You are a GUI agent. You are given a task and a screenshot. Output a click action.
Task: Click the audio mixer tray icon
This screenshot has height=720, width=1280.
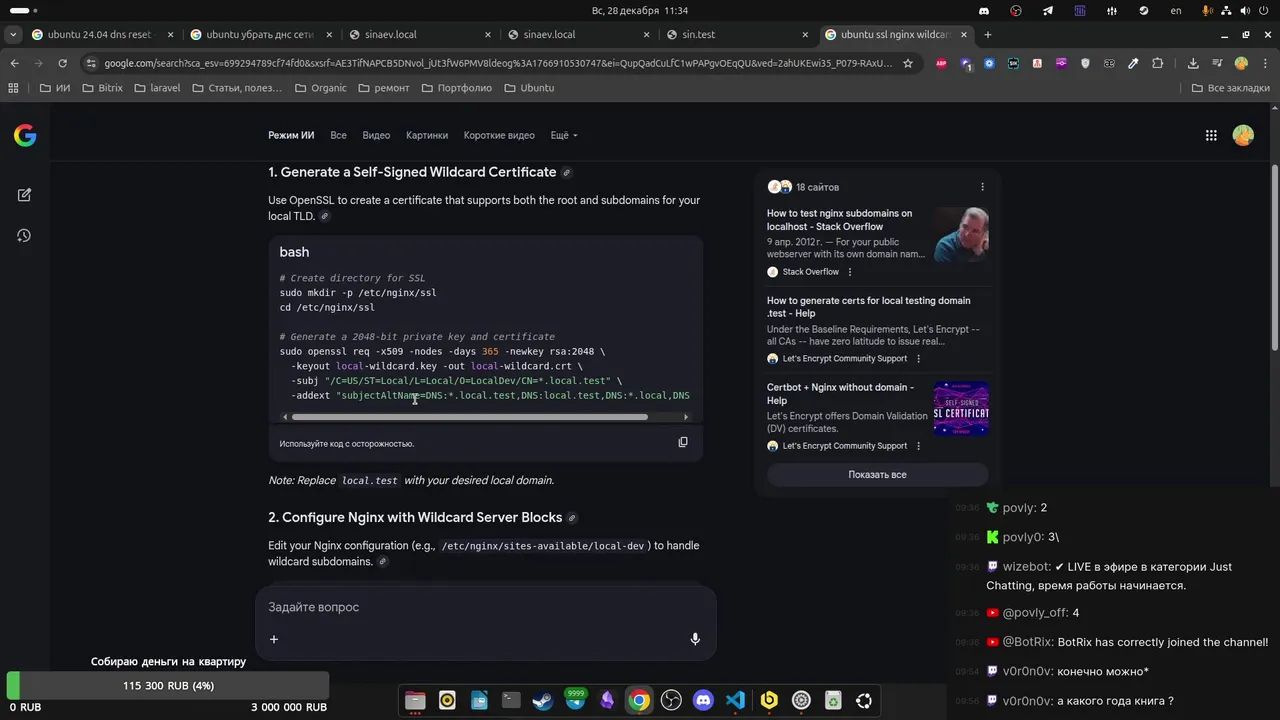point(1112,11)
